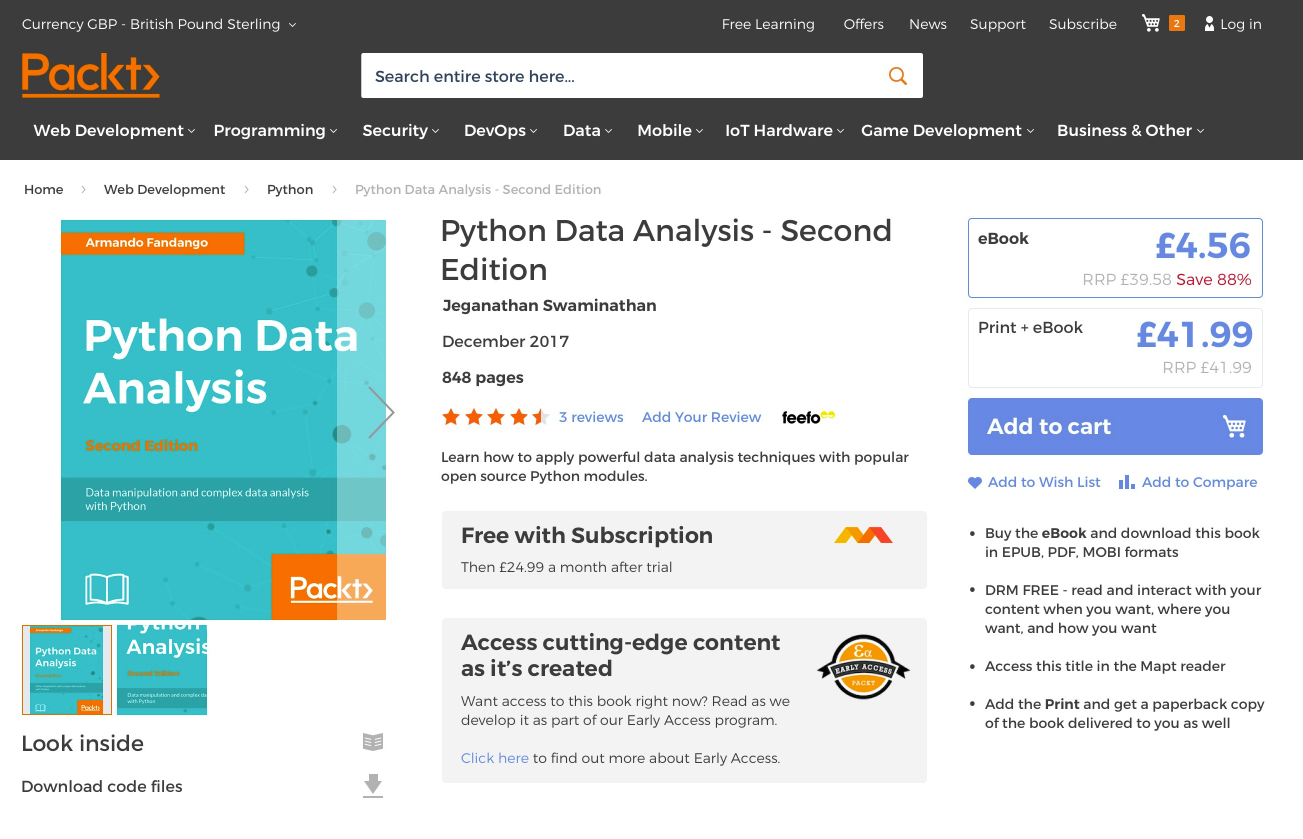Click the cart icon inside Add to cart

(1235, 426)
